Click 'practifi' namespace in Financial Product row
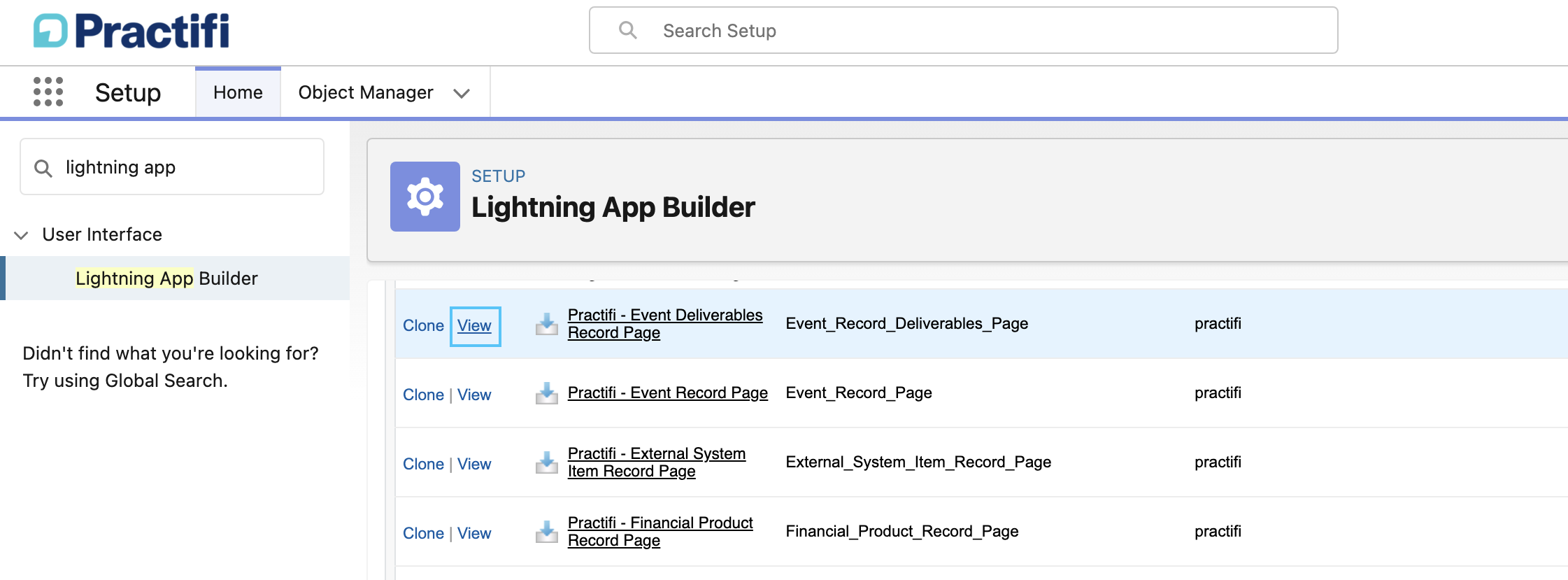1568x580 pixels. point(1218,531)
